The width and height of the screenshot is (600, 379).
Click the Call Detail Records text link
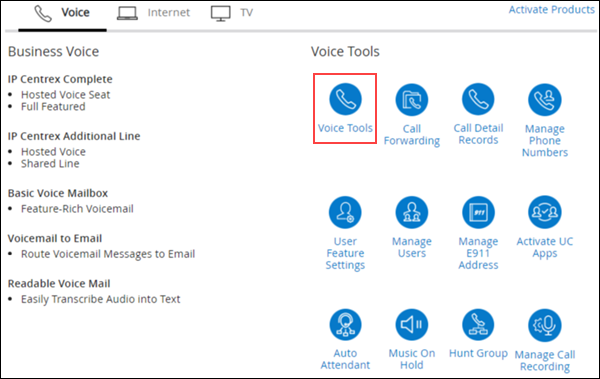coord(478,134)
